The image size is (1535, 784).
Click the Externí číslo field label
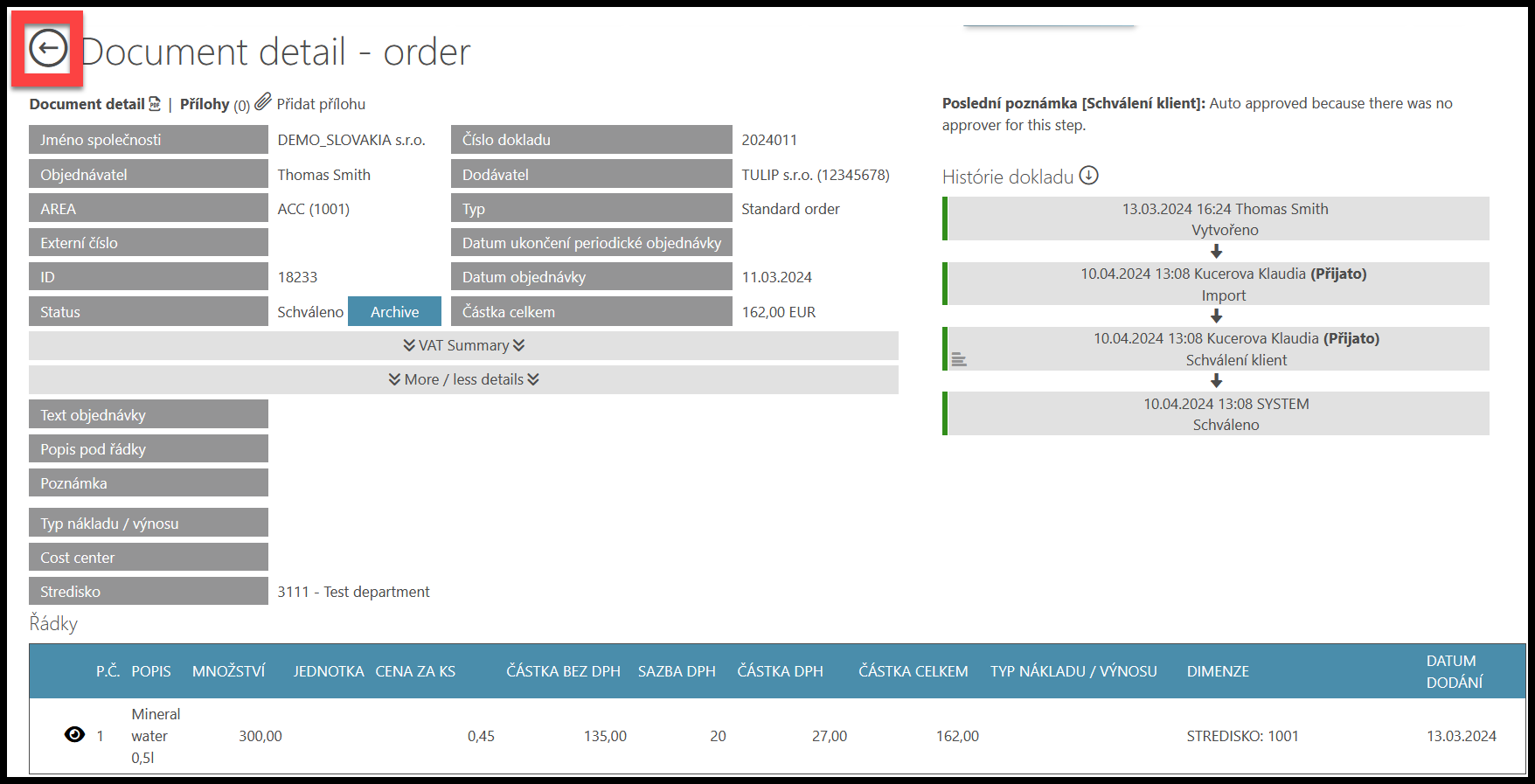point(149,243)
